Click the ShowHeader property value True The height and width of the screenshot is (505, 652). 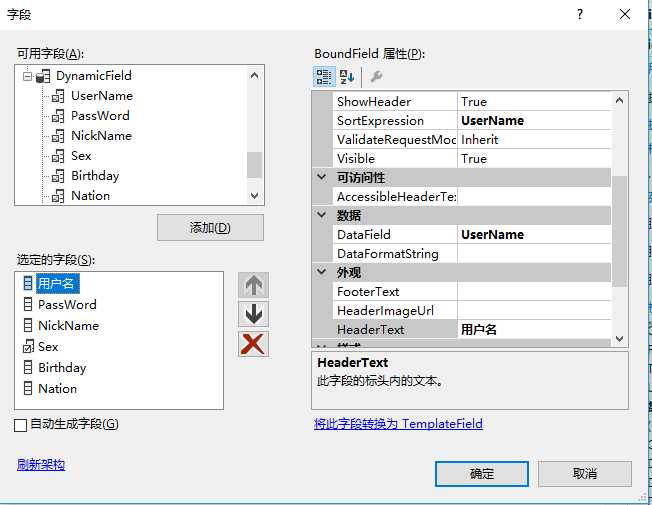tap(534, 101)
